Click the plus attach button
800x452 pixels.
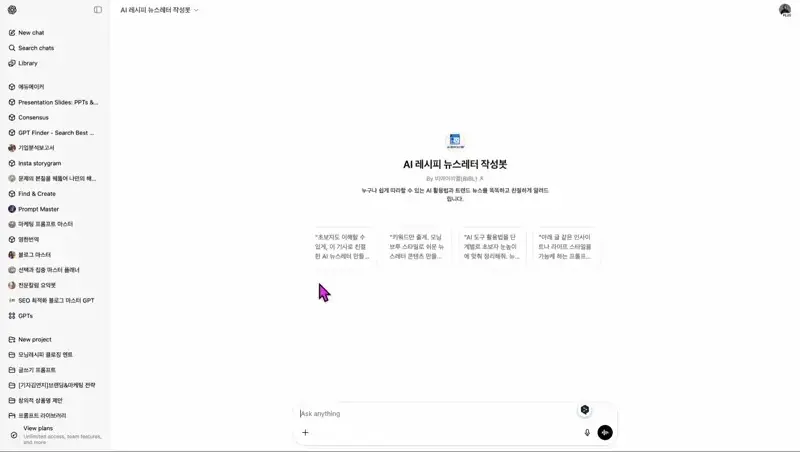pyautogui.click(x=305, y=433)
